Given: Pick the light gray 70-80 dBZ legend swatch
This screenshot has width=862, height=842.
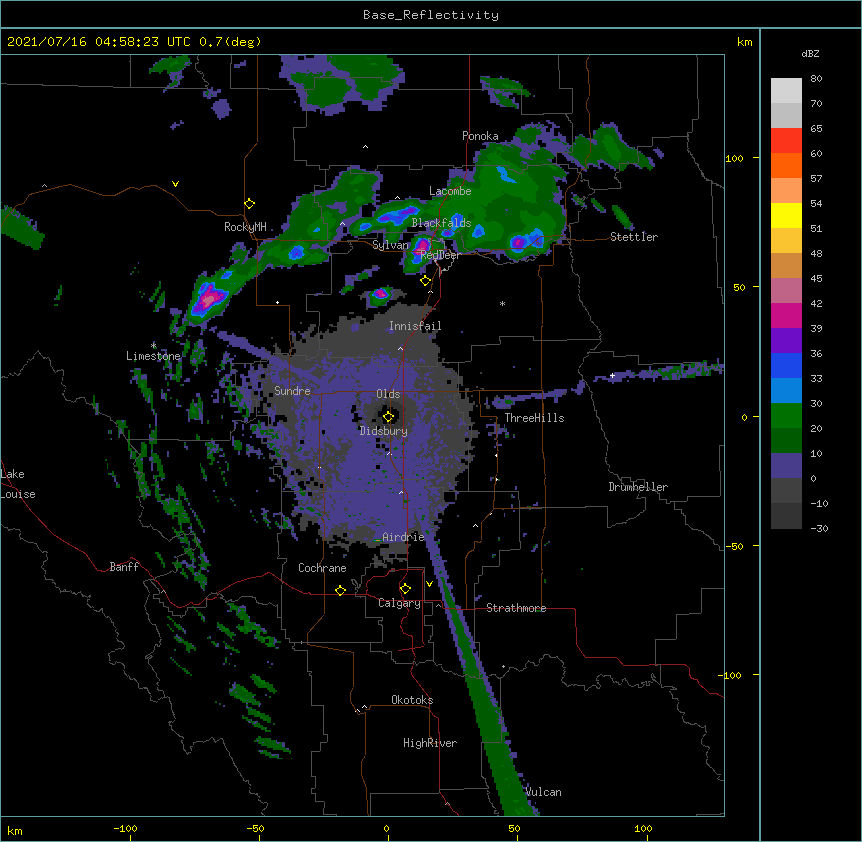Looking at the screenshot, I should [x=786, y=91].
